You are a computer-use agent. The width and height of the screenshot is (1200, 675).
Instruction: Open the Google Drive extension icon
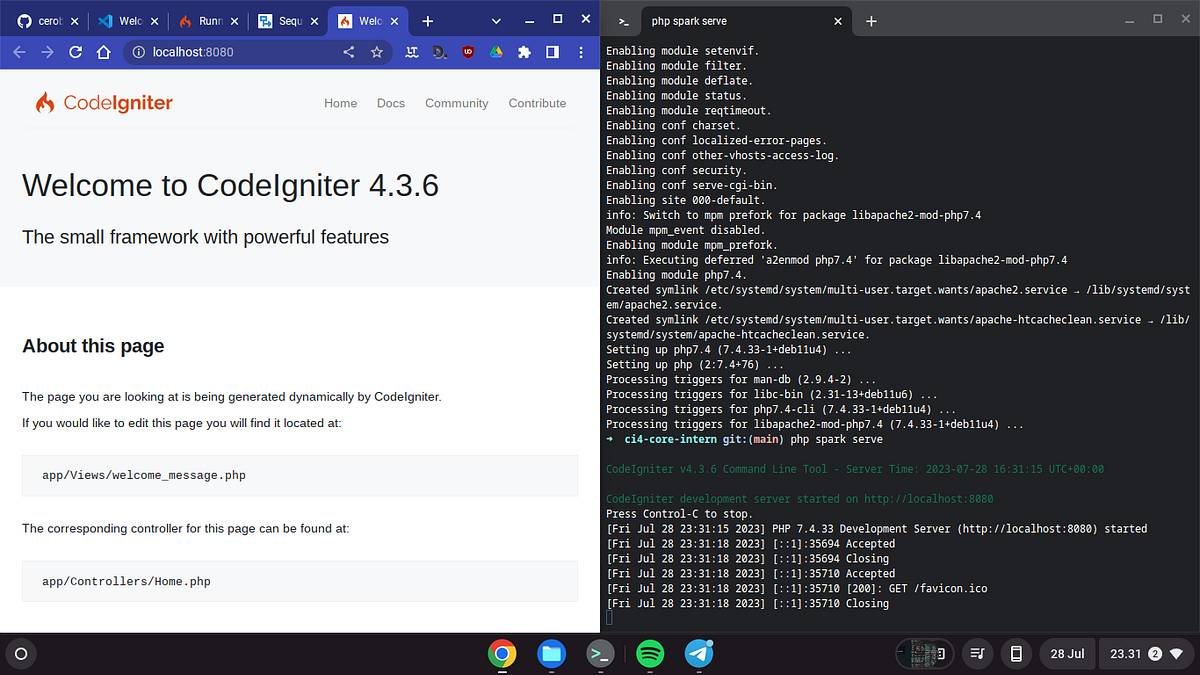(495, 52)
